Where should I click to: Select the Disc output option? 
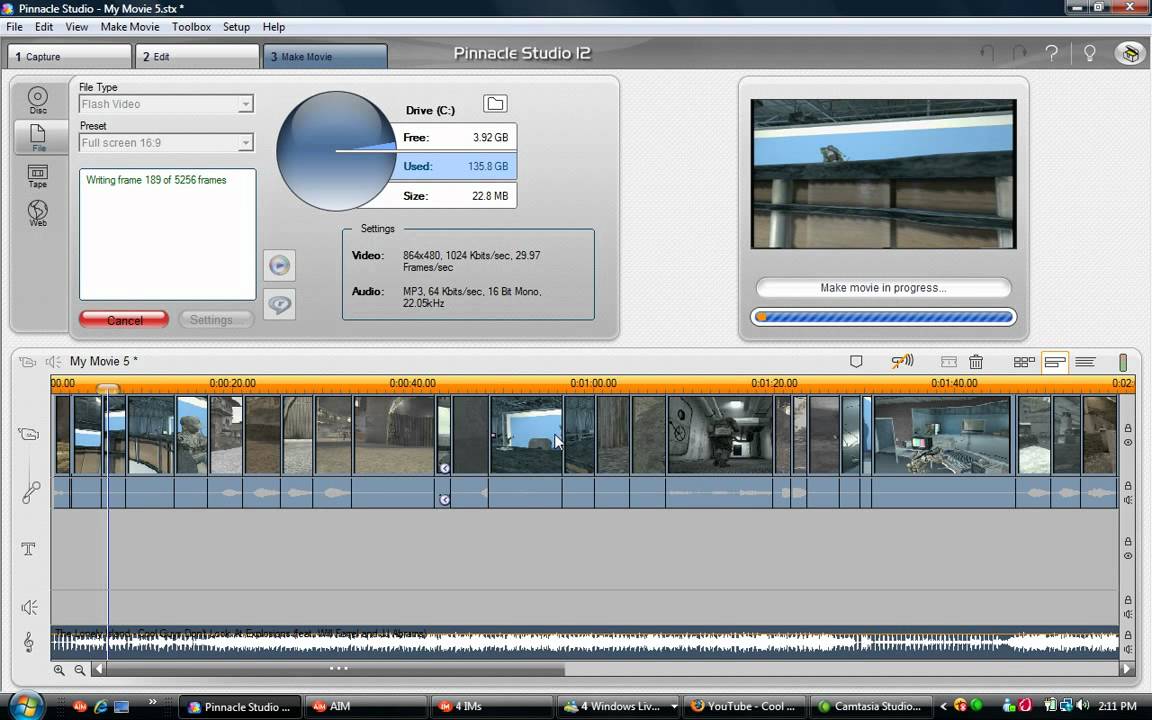click(x=38, y=100)
